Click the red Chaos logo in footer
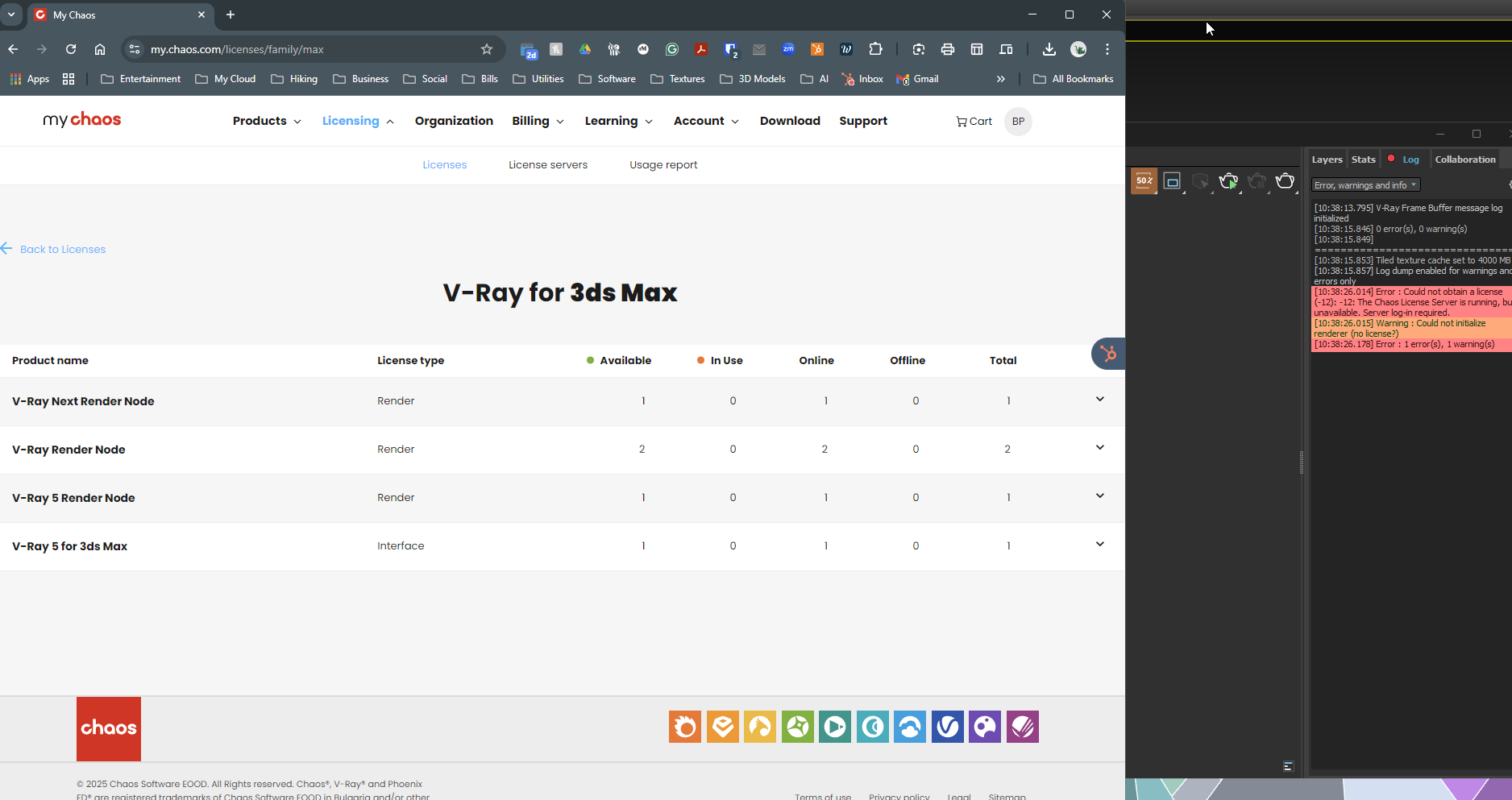This screenshot has height=800, width=1512. tap(109, 729)
